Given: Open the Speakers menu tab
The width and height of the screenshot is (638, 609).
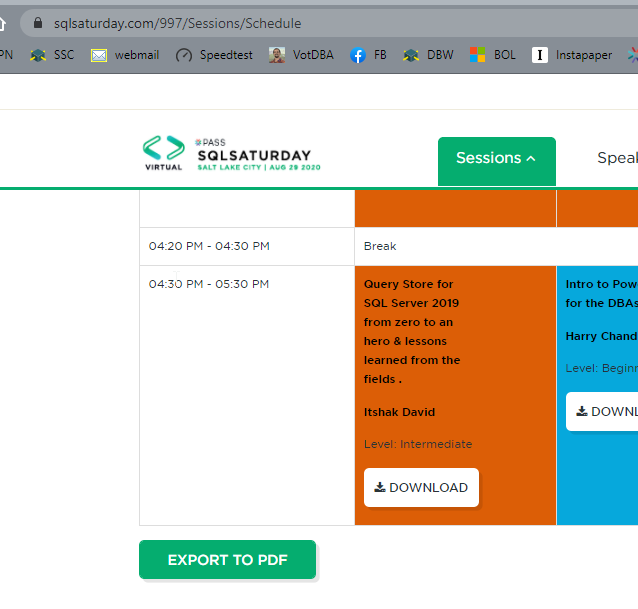Looking at the screenshot, I should (x=616, y=158).
